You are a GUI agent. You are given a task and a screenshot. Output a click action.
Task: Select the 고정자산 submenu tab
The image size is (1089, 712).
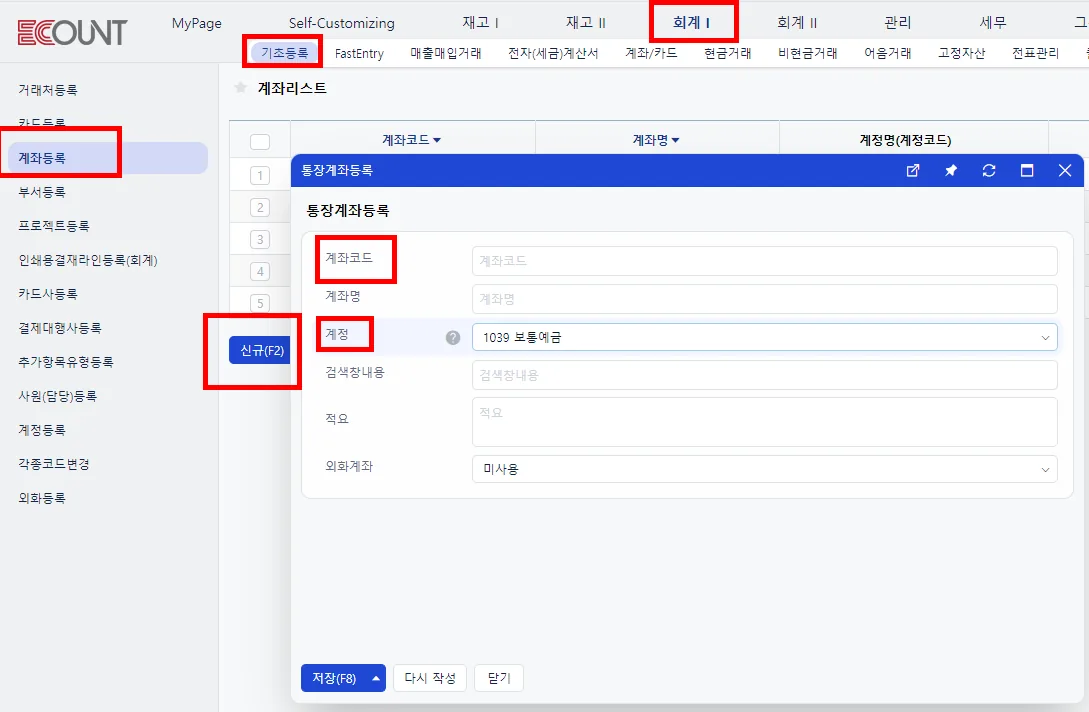(x=961, y=53)
